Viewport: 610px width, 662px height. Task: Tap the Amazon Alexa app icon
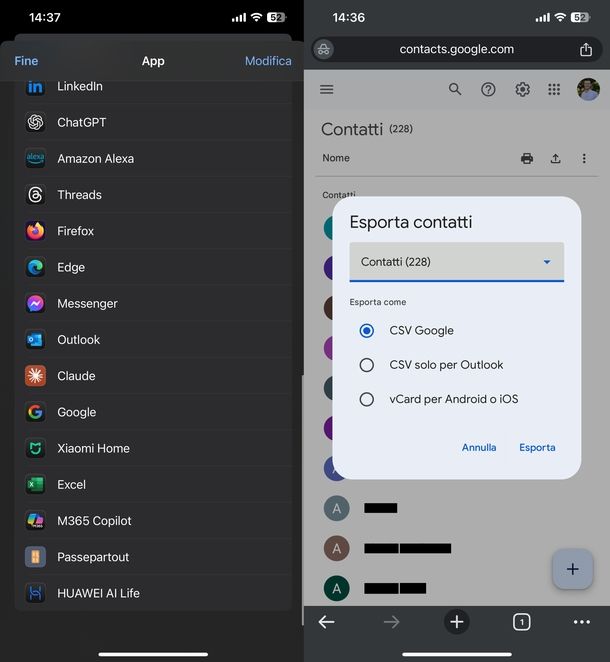[x=35, y=159]
